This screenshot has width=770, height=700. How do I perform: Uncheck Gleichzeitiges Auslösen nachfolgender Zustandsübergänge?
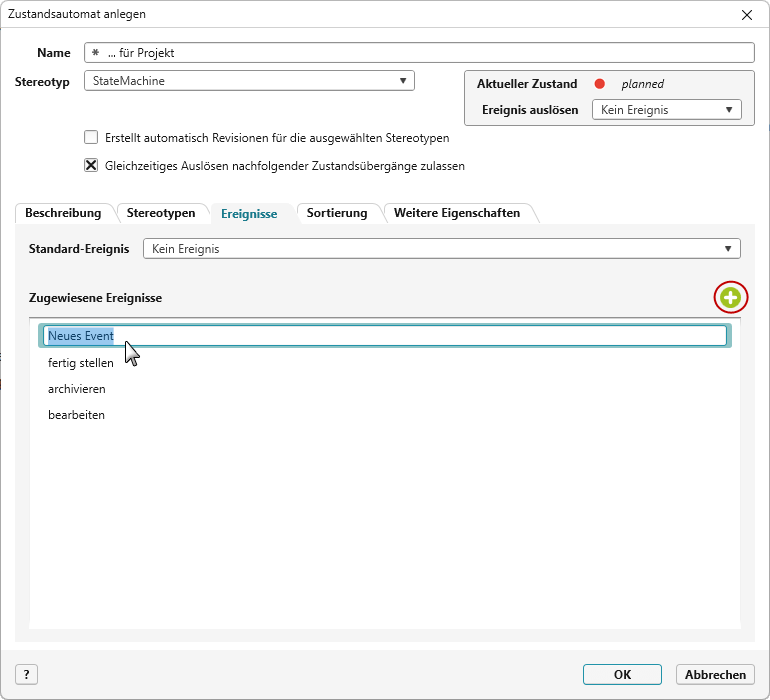click(91, 166)
